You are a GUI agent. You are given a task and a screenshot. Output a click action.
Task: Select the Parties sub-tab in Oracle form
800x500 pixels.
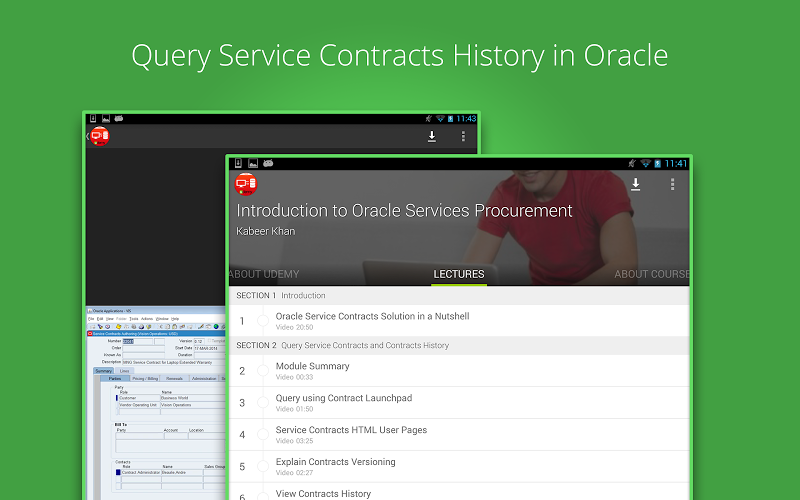[115, 379]
